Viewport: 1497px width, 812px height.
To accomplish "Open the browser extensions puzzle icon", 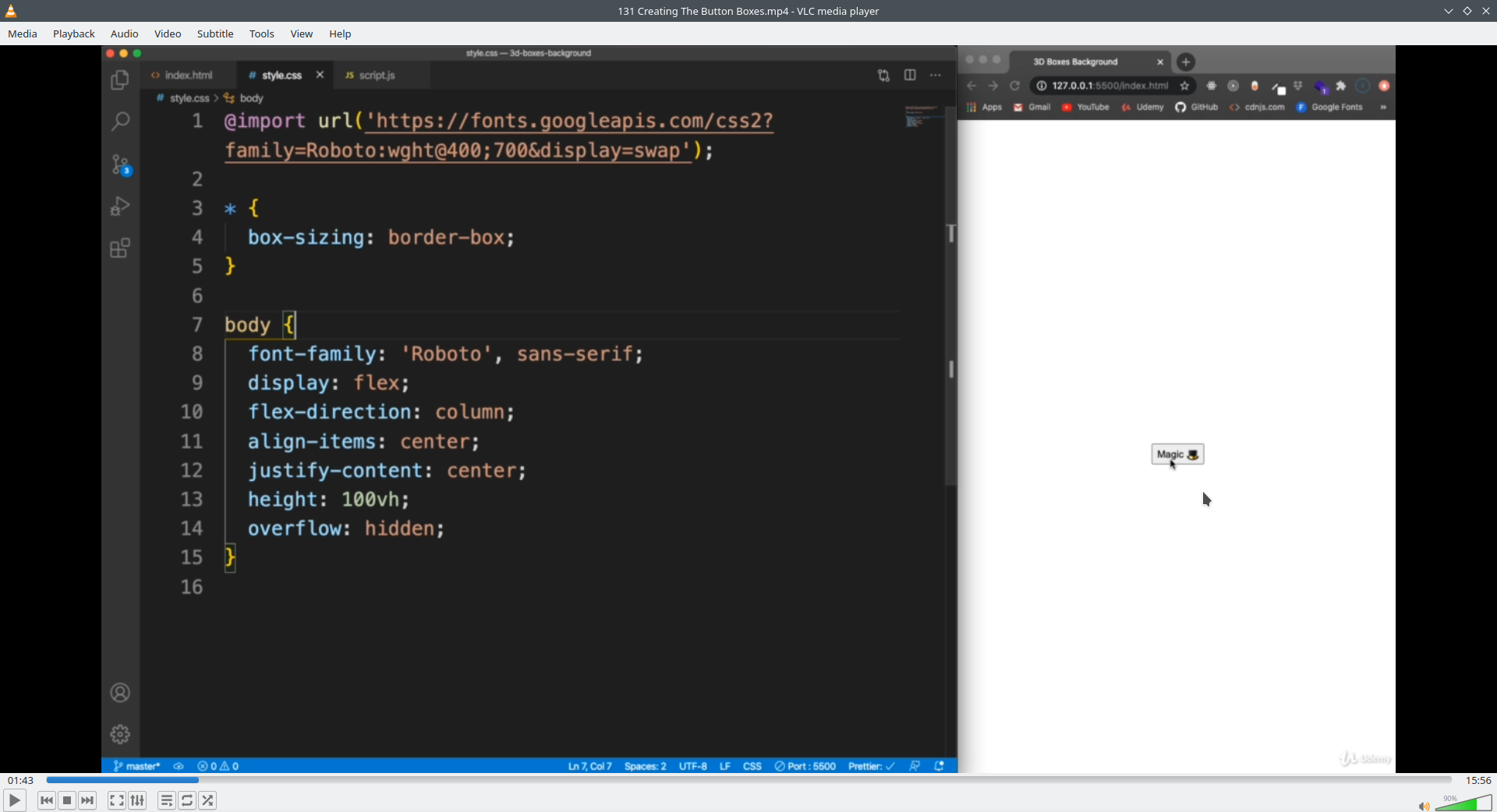I will pos(1341,86).
